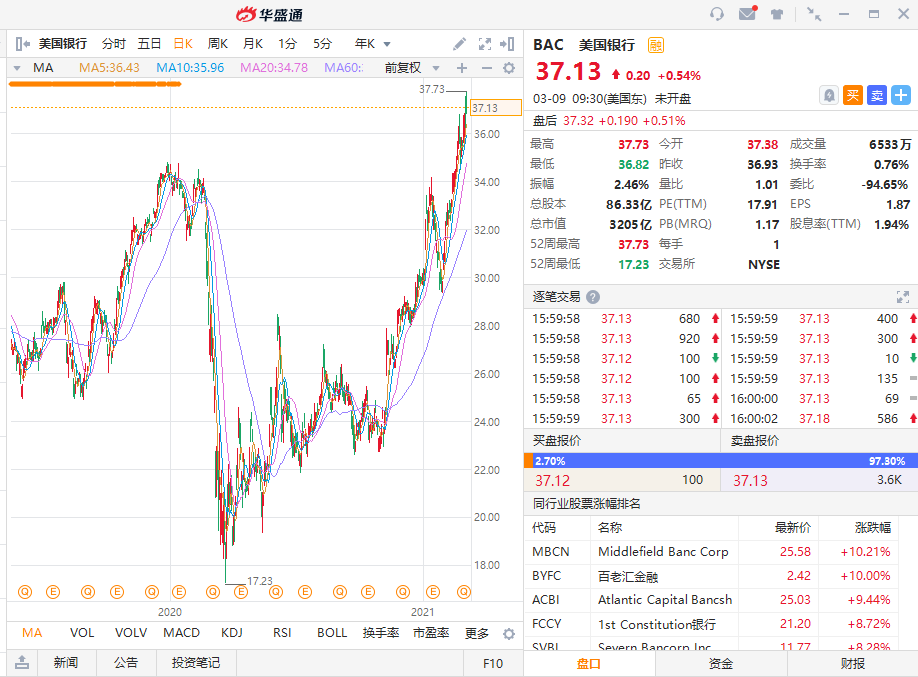
Task: Click the margin 融 badge icon
Action: 656,45
